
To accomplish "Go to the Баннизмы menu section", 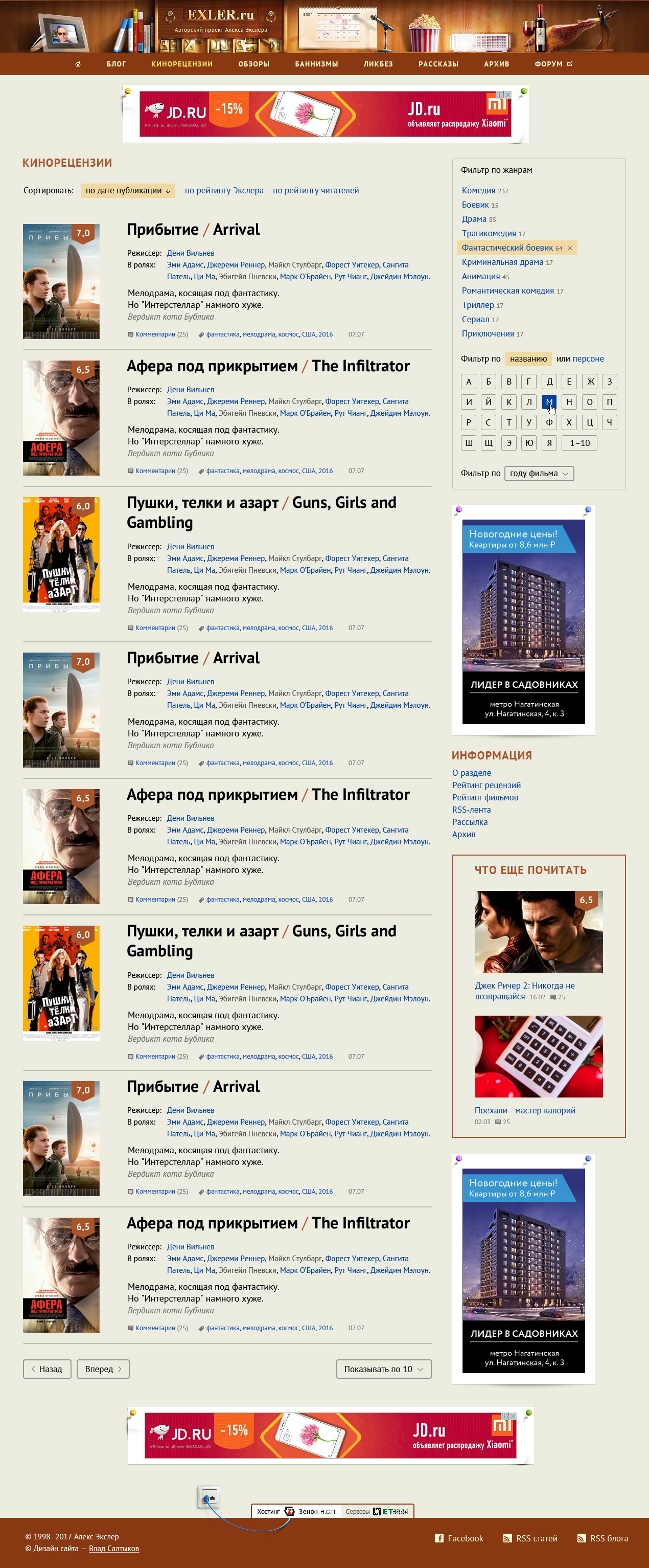I will coord(316,64).
